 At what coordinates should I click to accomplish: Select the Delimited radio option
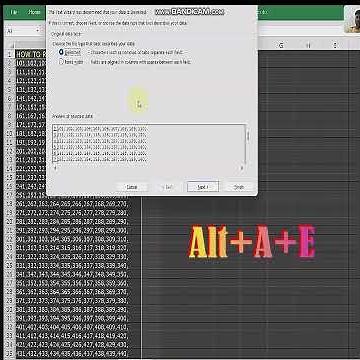click(x=61, y=52)
